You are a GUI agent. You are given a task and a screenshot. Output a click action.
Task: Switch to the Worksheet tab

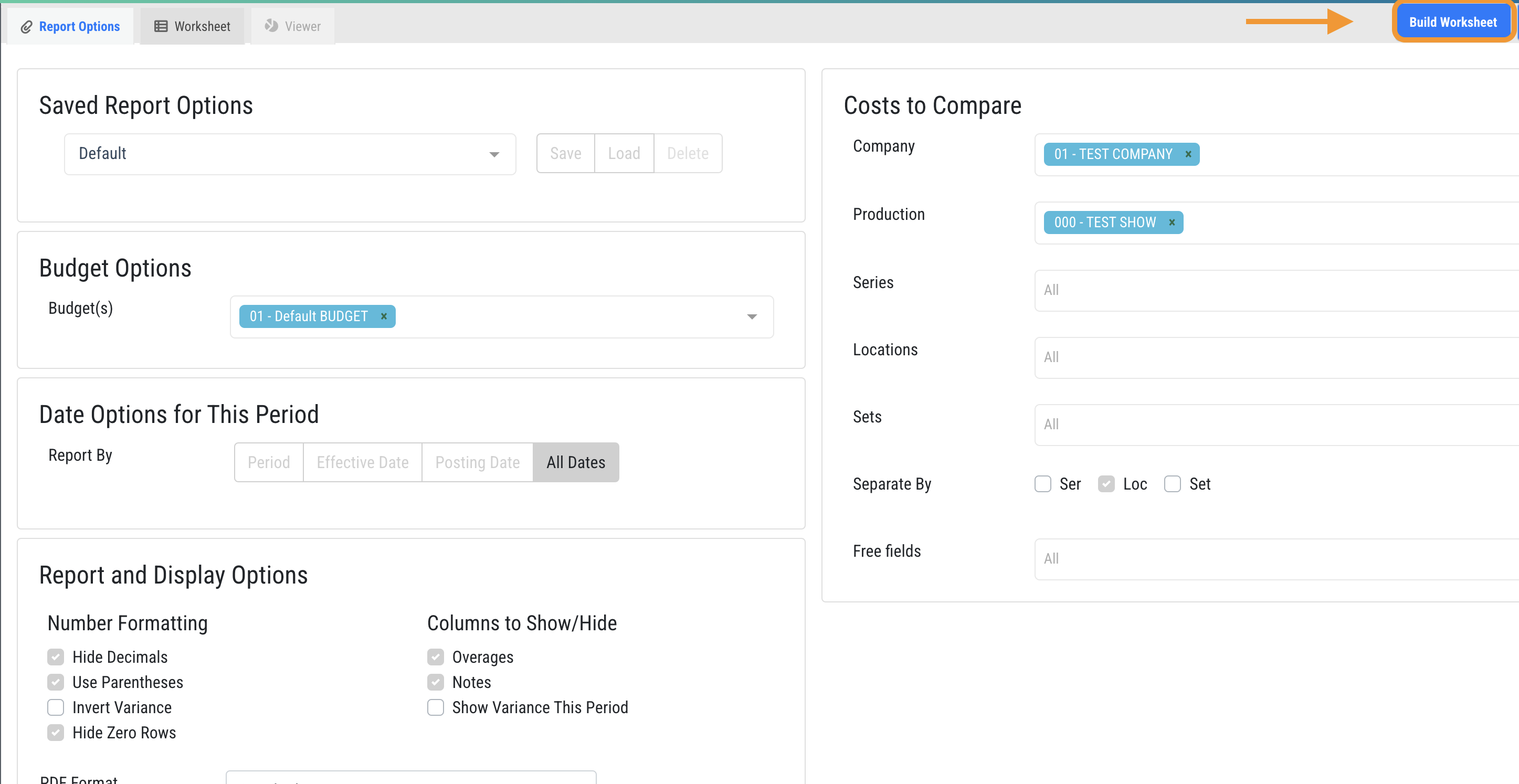click(192, 27)
